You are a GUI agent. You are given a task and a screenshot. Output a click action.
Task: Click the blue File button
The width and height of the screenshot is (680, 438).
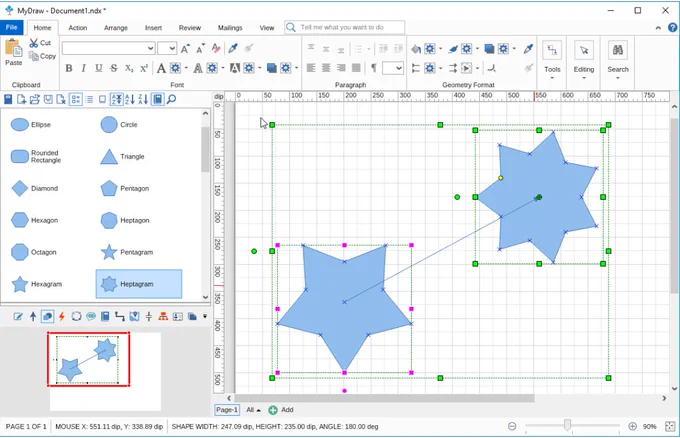12,27
